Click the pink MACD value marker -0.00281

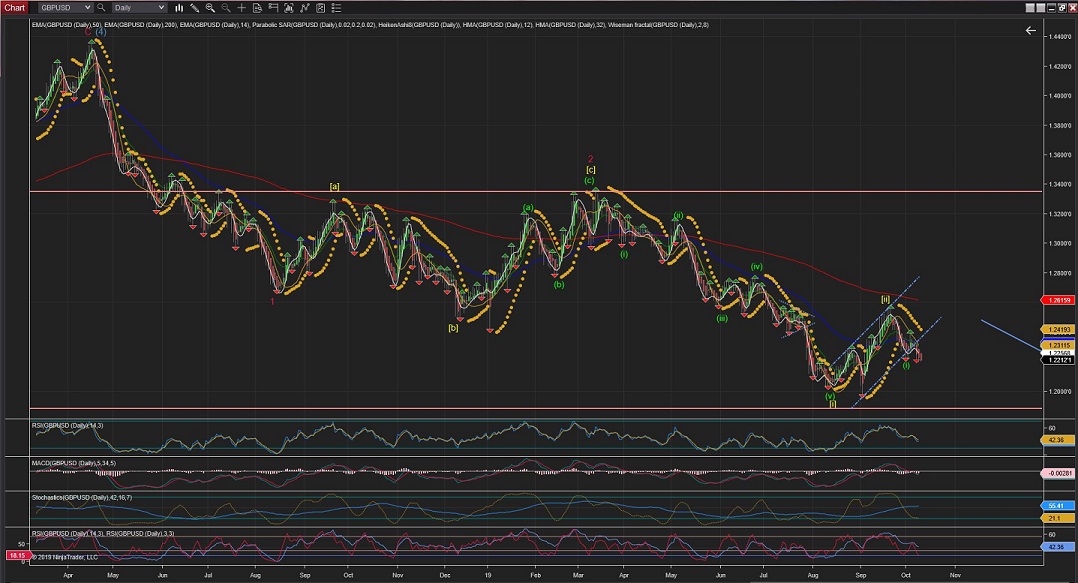click(x=1057, y=473)
